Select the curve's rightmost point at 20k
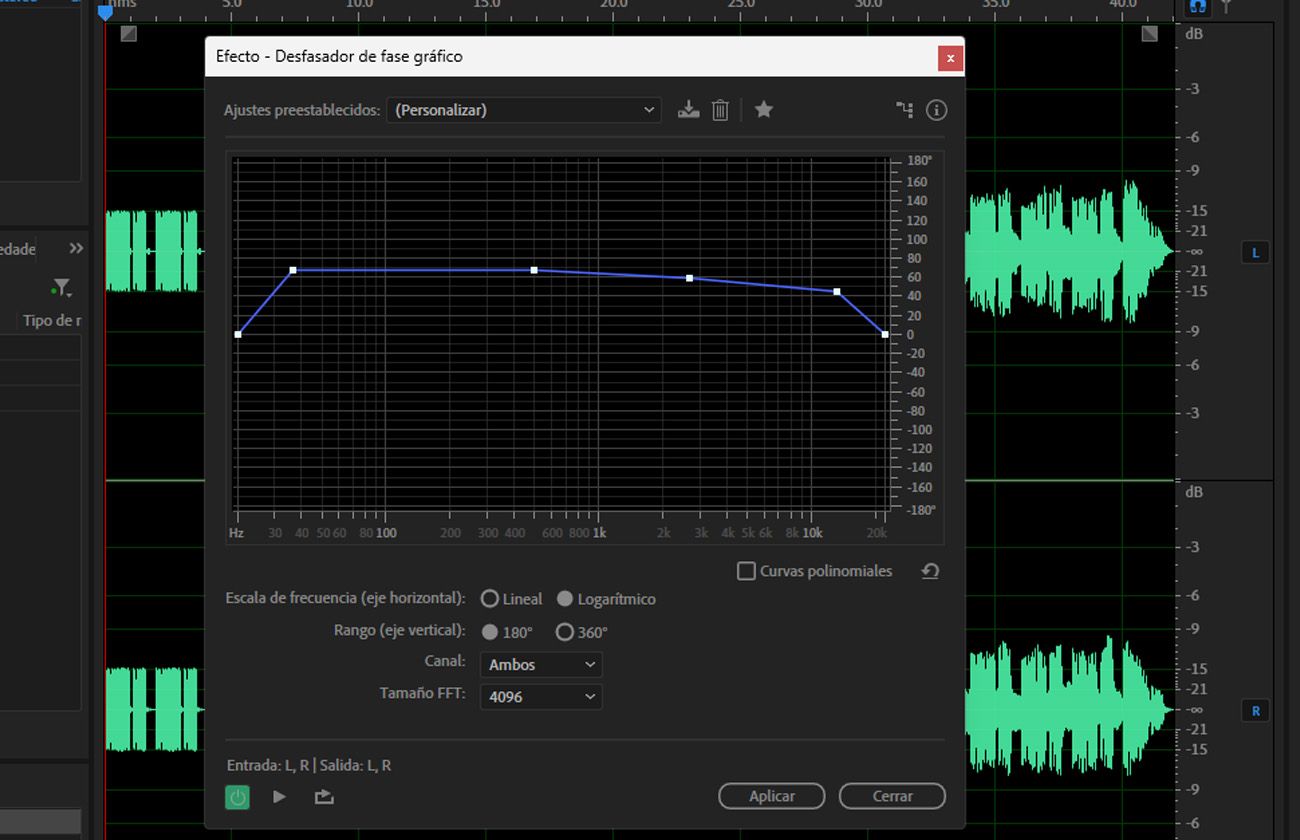The width and height of the screenshot is (1300, 840). [885, 334]
